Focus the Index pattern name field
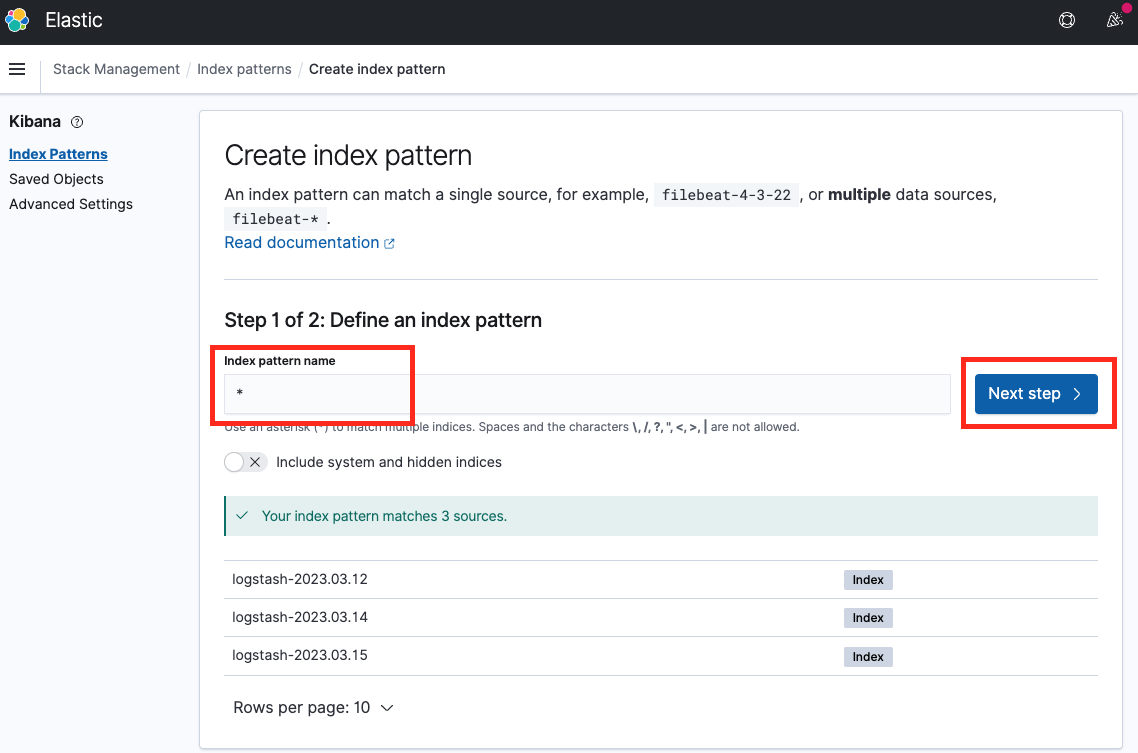This screenshot has height=753, width=1138. [587, 394]
